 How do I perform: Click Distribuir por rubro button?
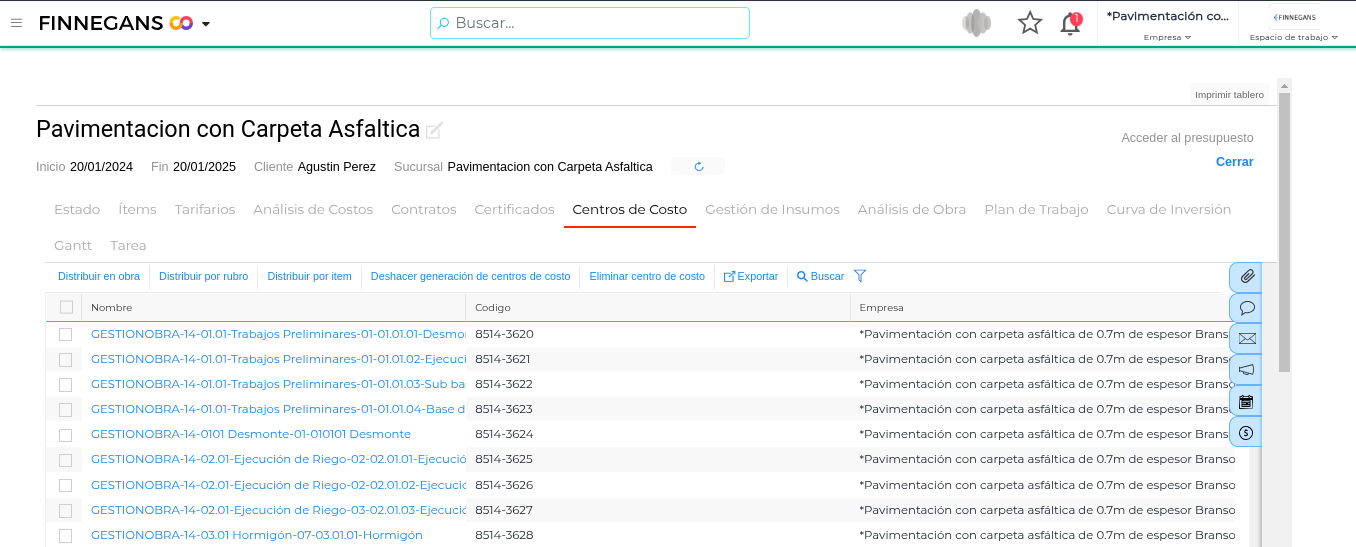(x=203, y=276)
